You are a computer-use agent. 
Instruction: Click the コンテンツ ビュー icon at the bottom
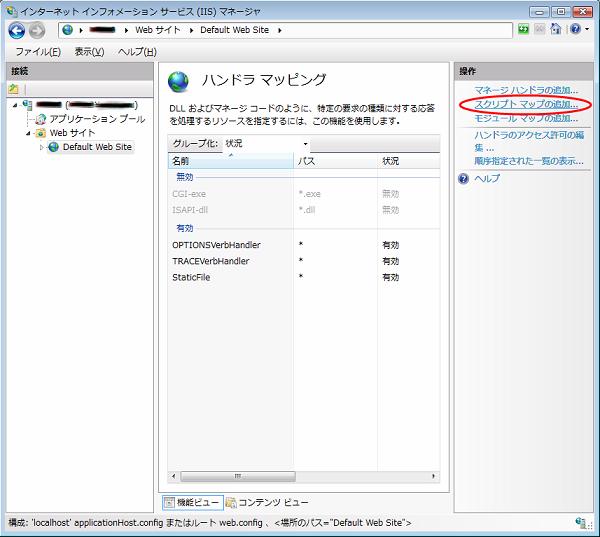(x=231, y=503)
